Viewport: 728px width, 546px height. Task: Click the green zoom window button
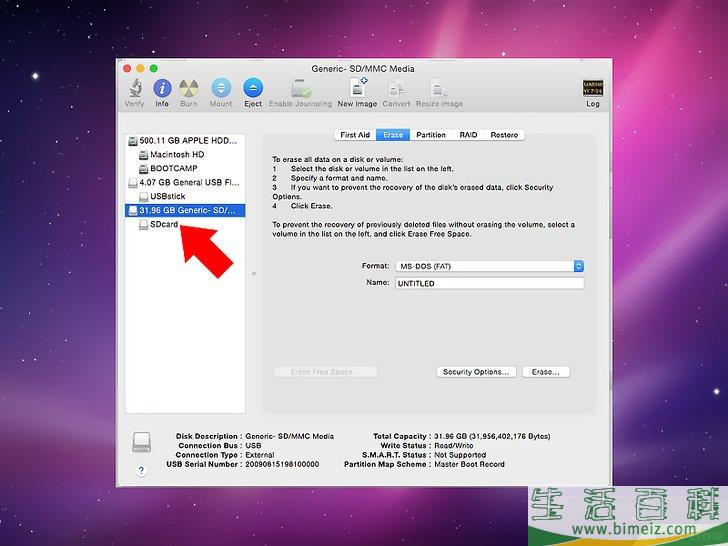pos(154,69)
